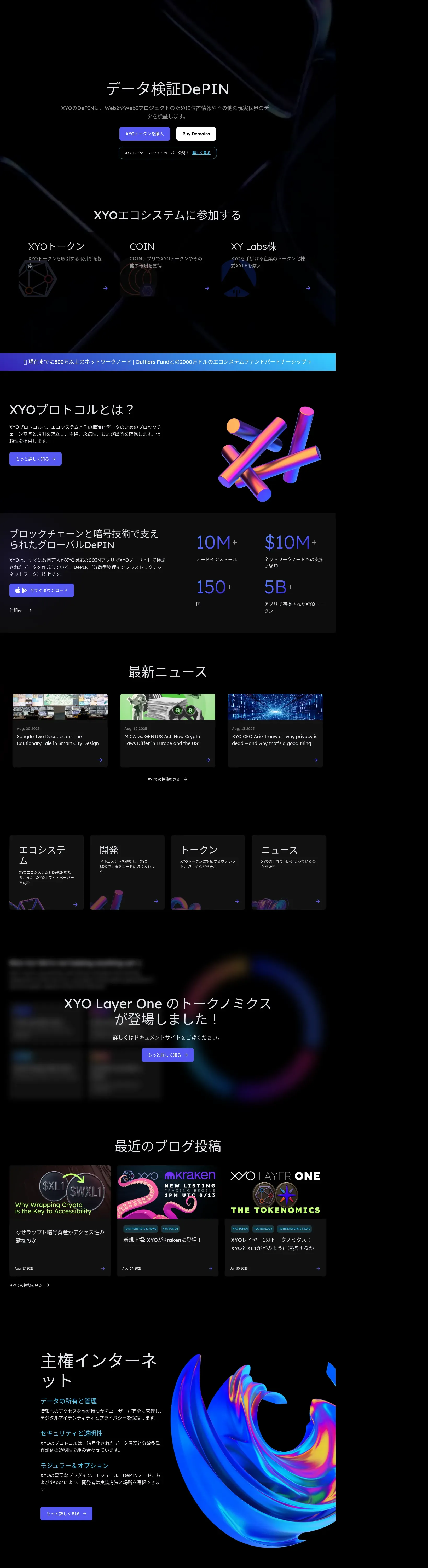Click the XYOトークンを購入 button

tap(145, 134)
